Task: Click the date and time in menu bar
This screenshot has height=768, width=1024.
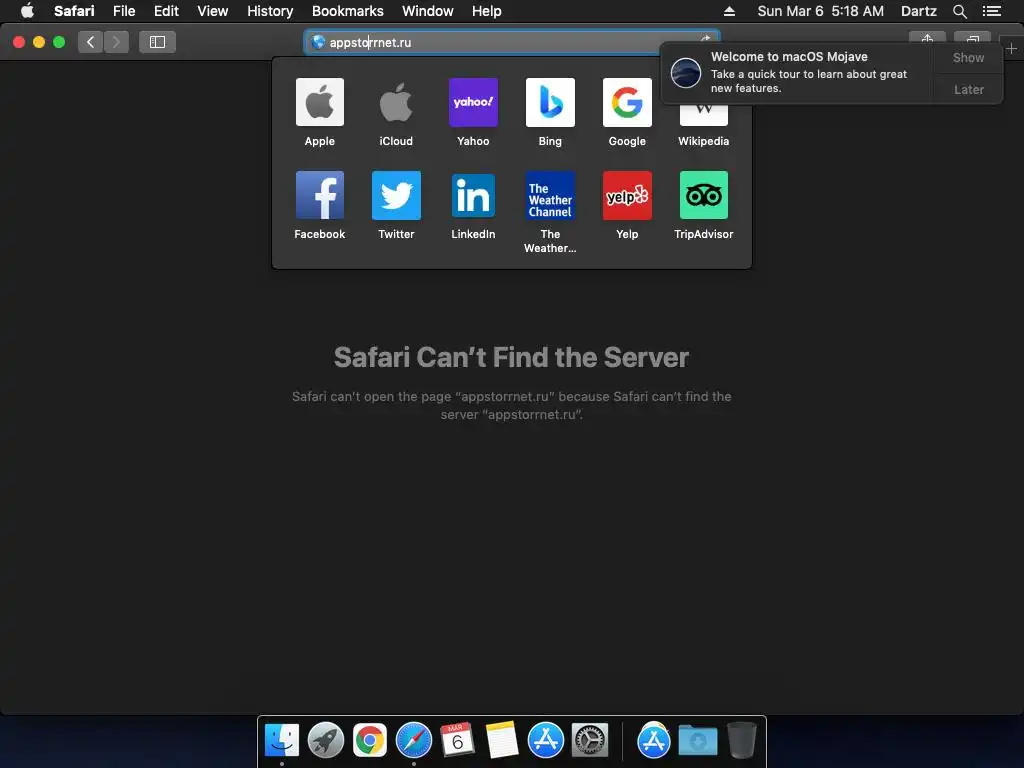Action: point(820,11)
